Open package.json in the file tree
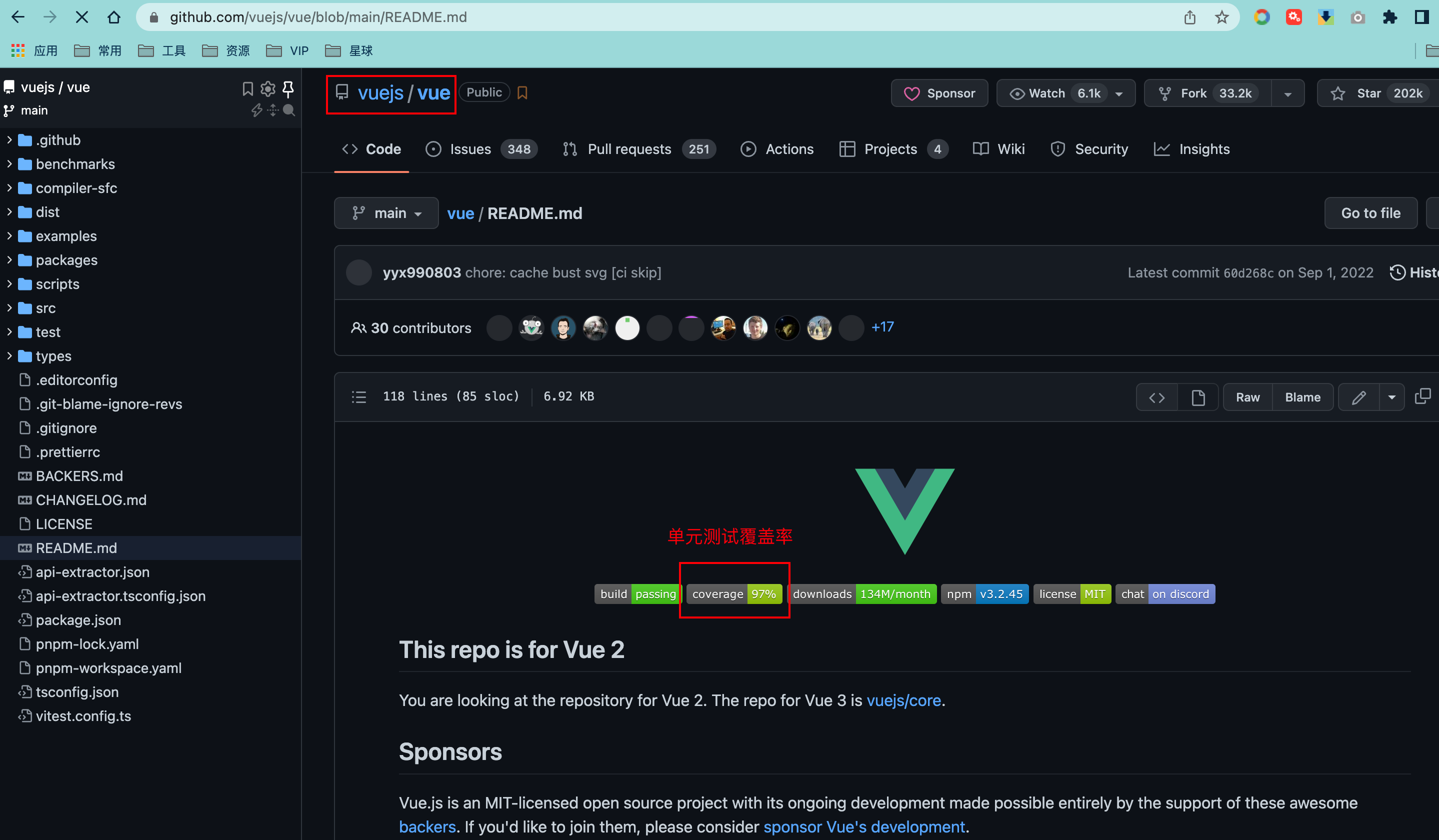The image size is (1439, 840). pos(78,620)
